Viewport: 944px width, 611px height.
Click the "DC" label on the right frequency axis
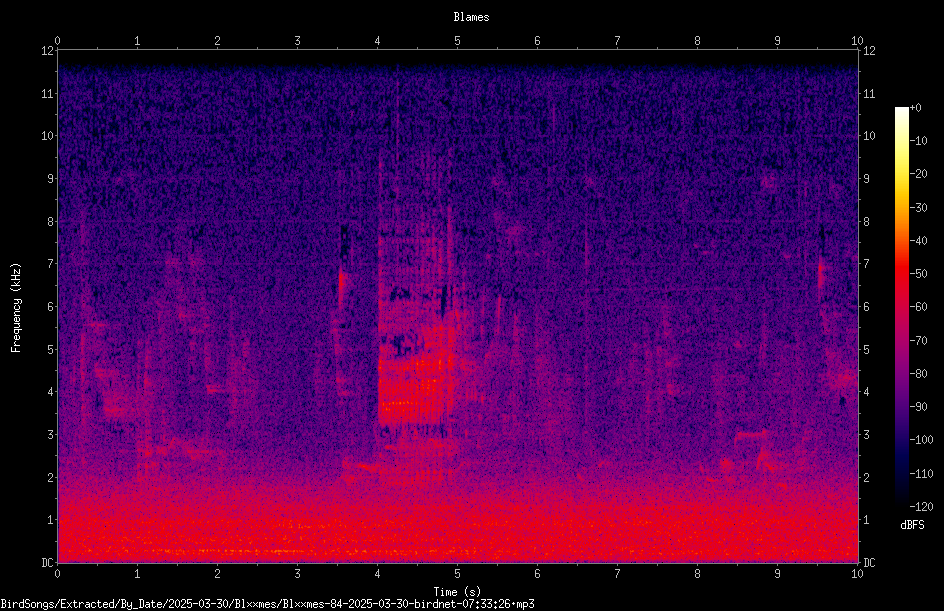(x=869, y=563)
